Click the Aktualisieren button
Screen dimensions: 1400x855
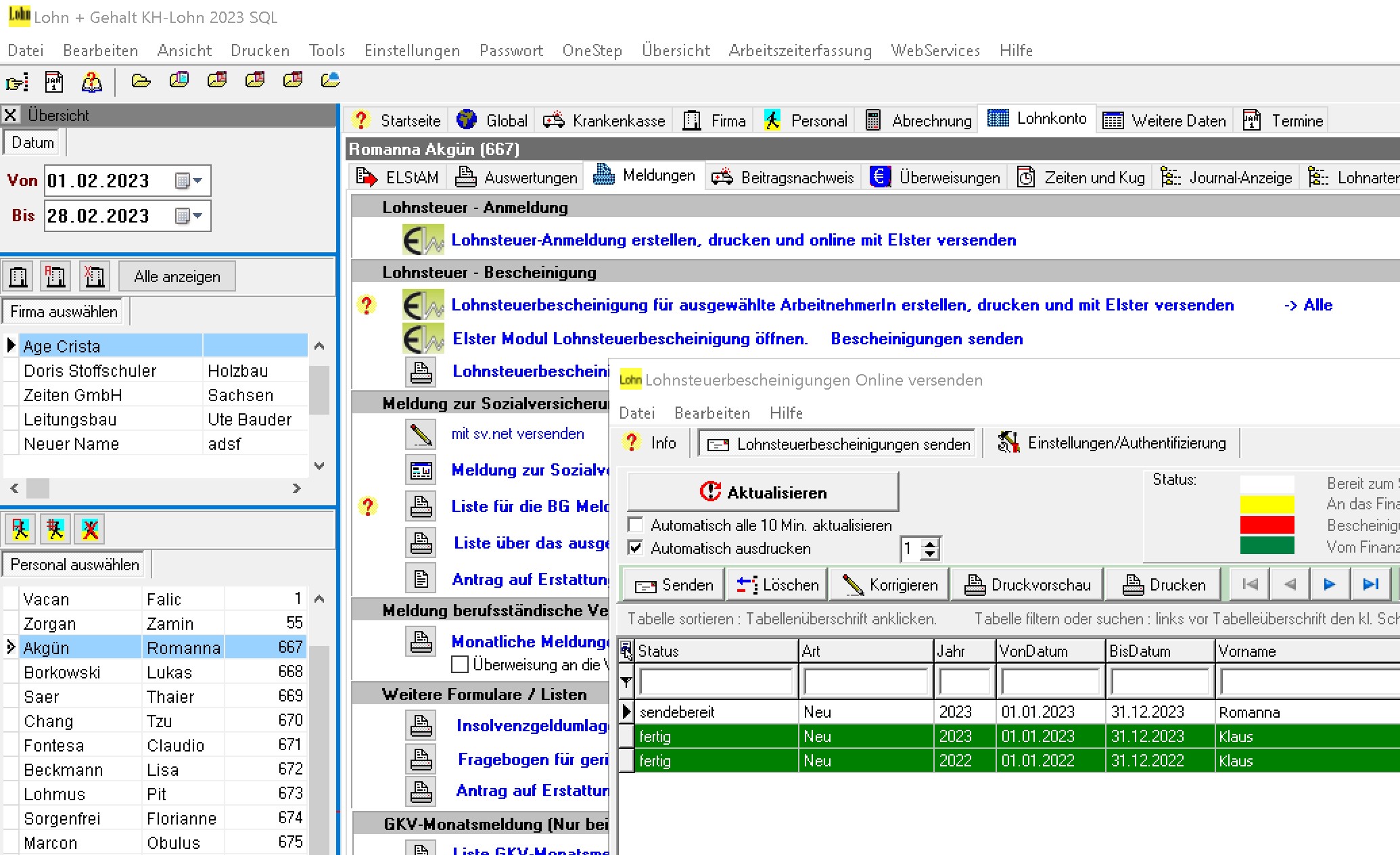click(x=763, y=492)
